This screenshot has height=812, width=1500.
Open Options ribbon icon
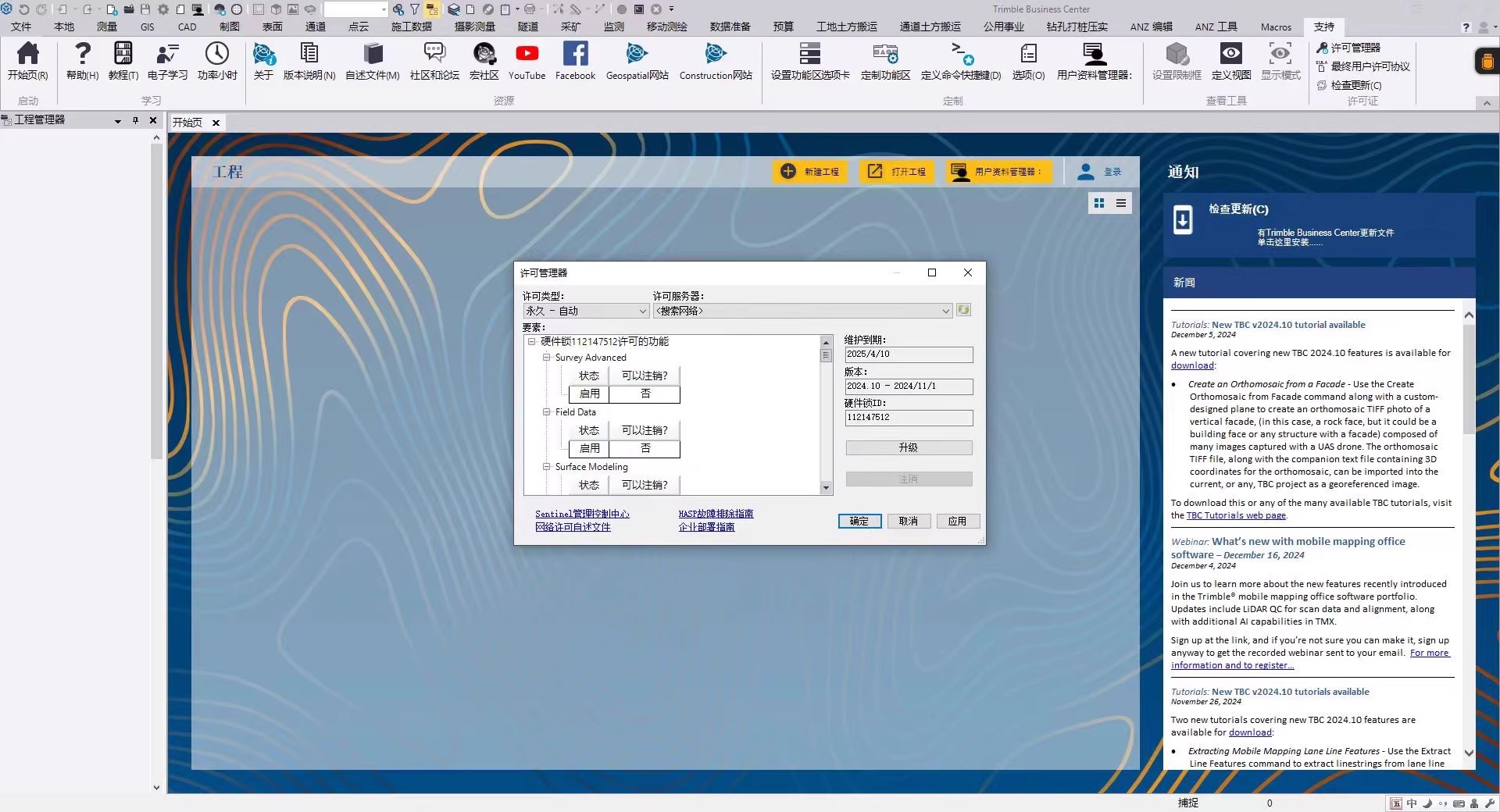[1028, 60]
